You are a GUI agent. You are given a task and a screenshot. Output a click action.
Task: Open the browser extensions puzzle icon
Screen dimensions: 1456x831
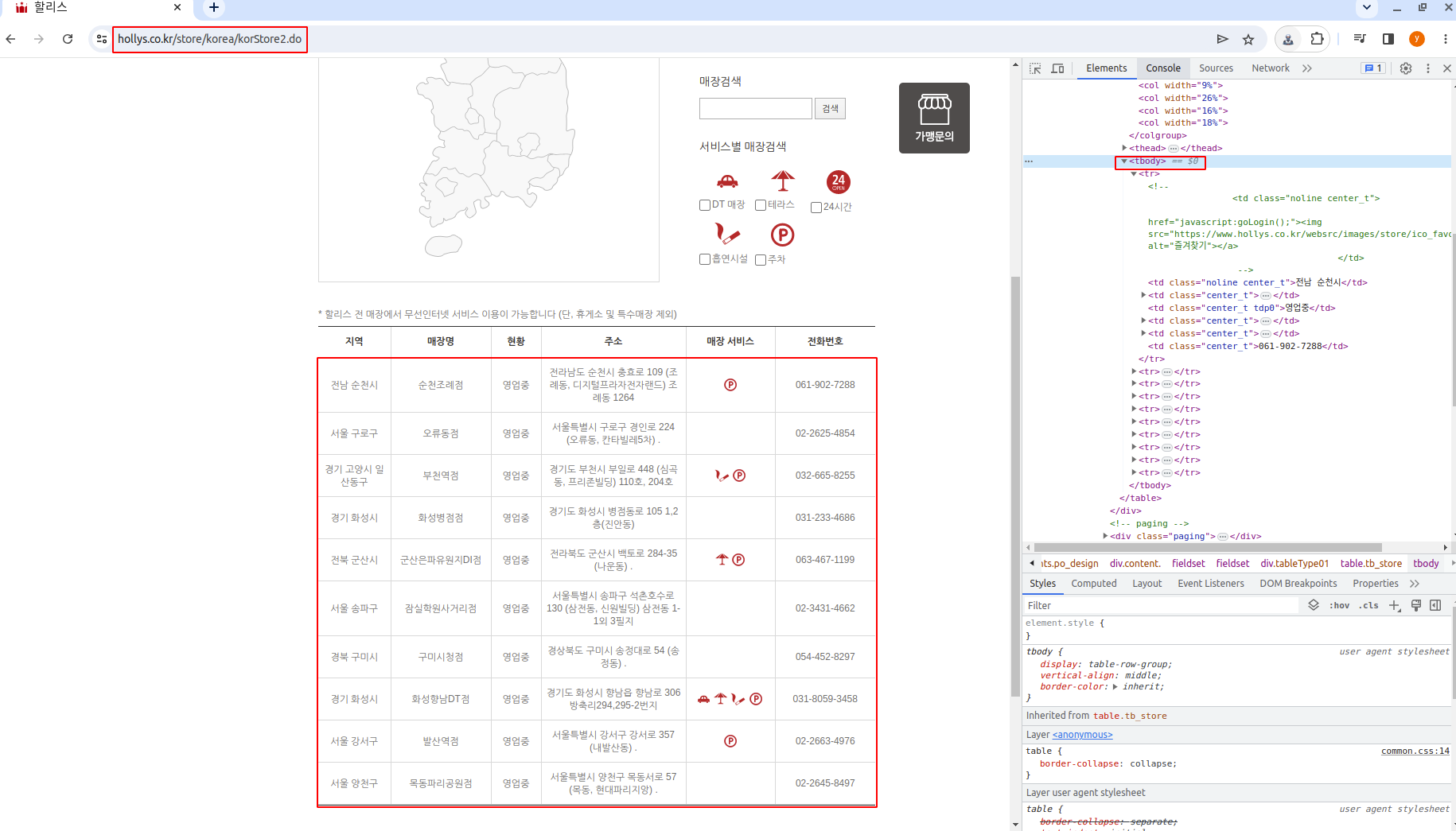pyautogui.click(x=1318, y=39)
